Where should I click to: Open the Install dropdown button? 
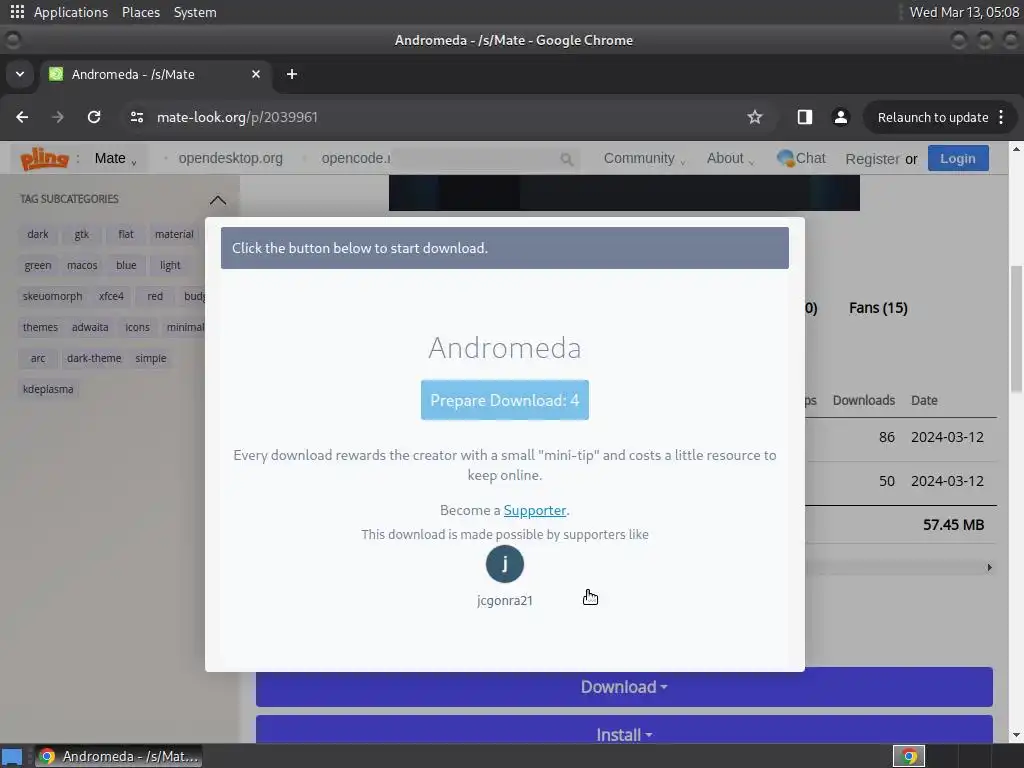(x=624, y=730)
